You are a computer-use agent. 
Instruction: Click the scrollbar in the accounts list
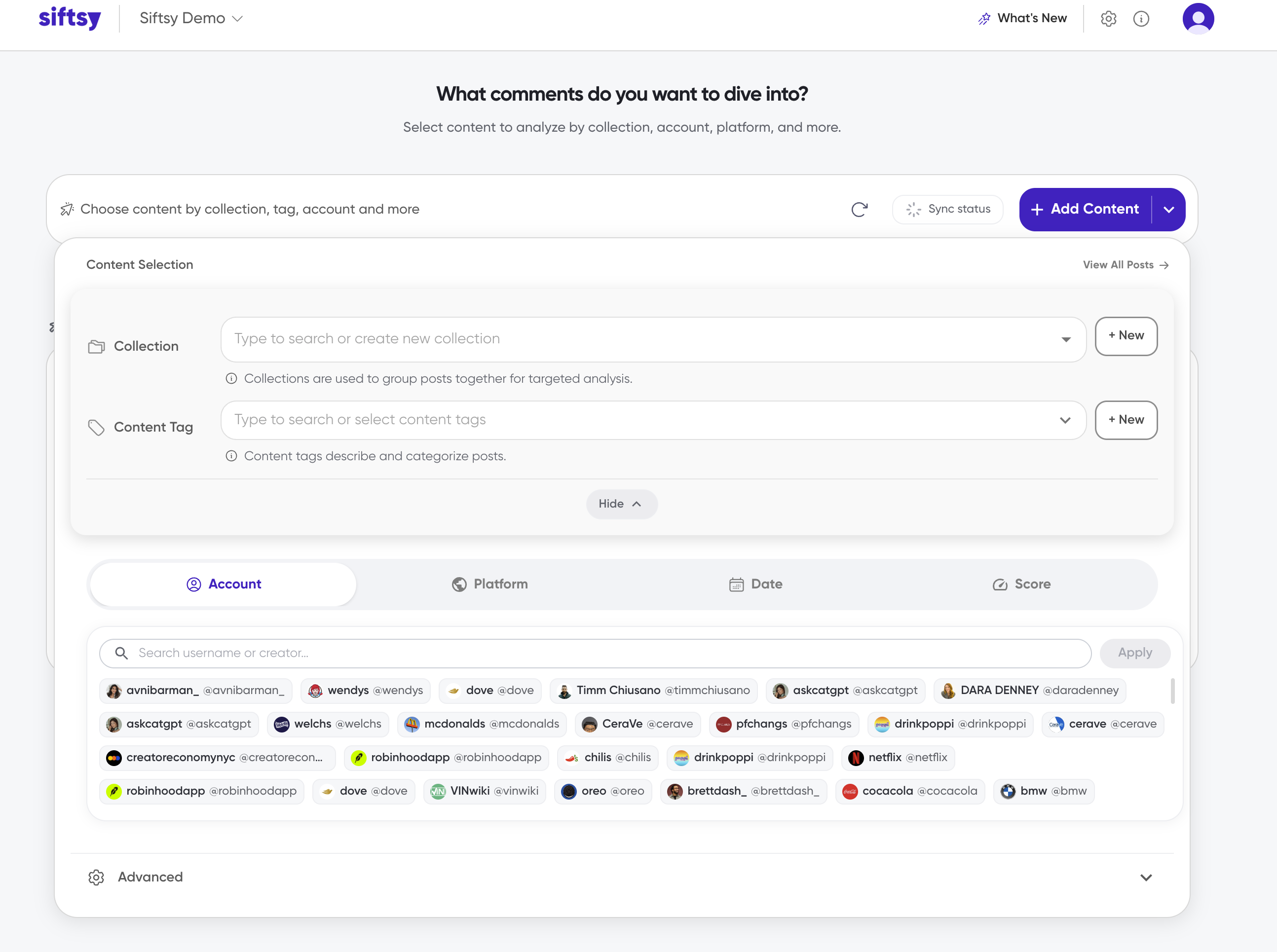pyautogui.click(x=1172, y=691)
